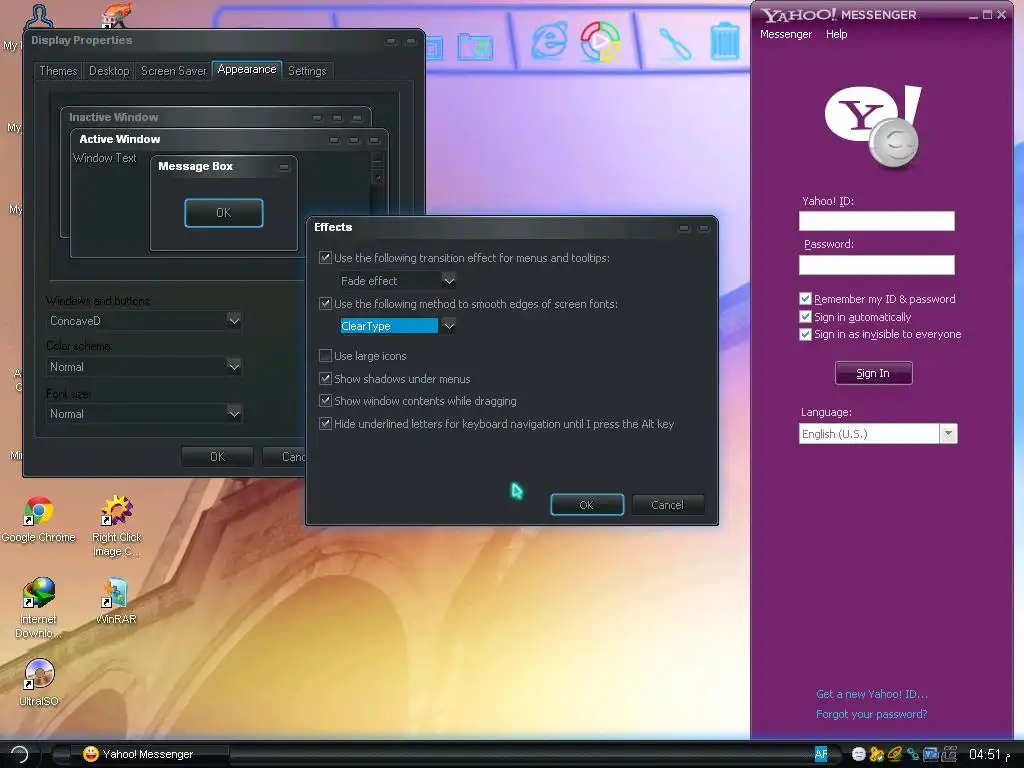The width and height of the screenshot is (1024, 768).
Task: Click the start orb on the taskbar
Action: 20,754
